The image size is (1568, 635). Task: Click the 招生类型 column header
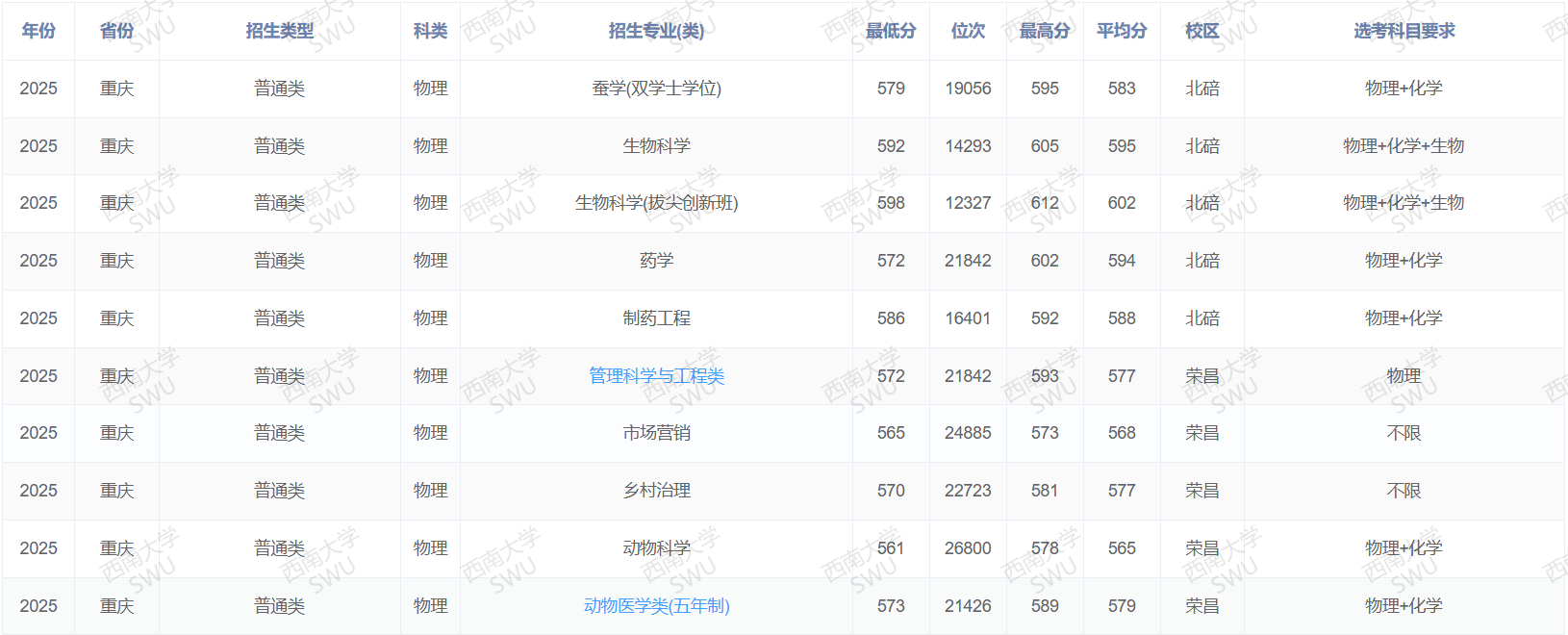pos(279,31)
